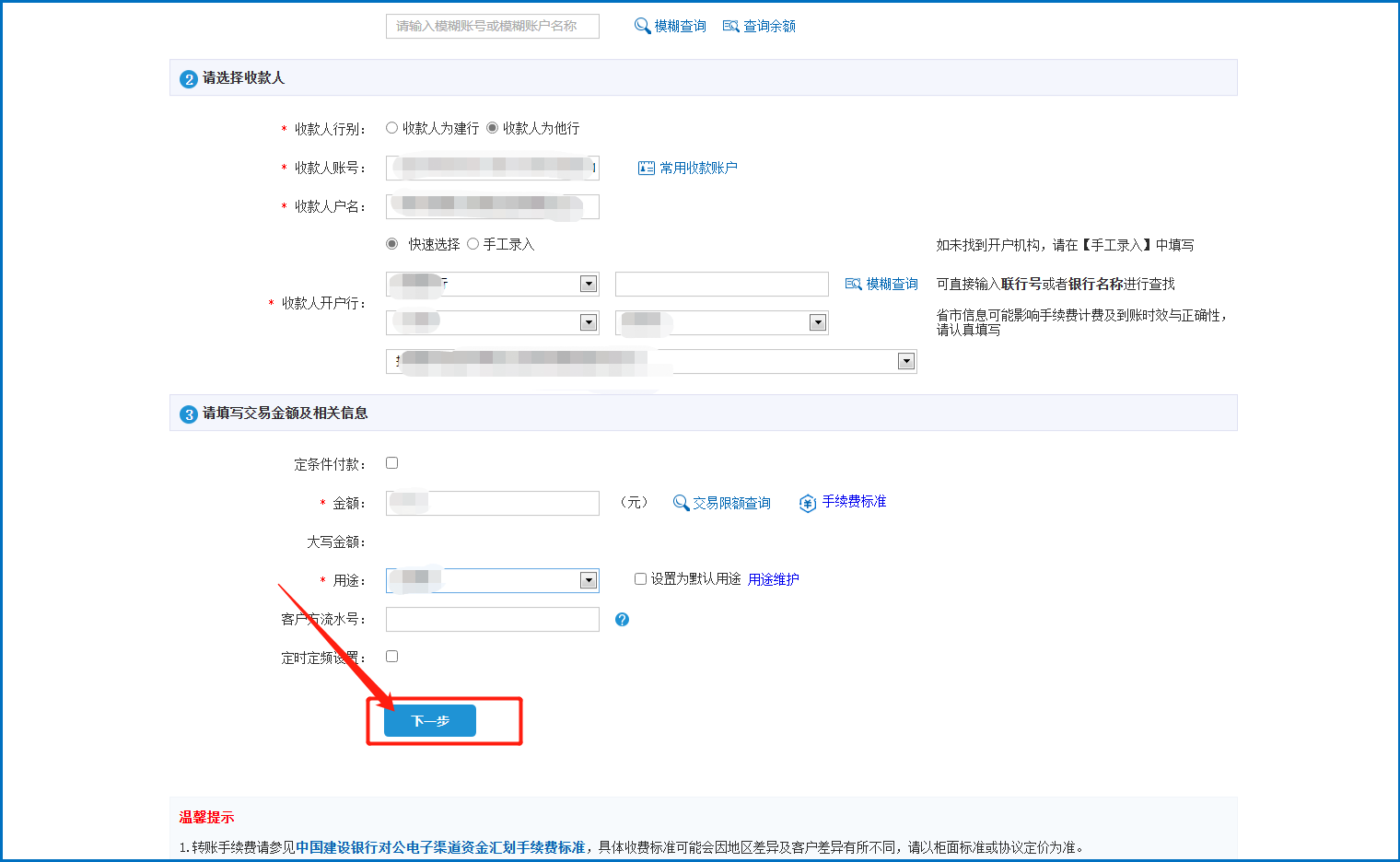Open 手续费标准 fee icon
The height and width of the screenshot is (862, 1400).
pos(808,503)
